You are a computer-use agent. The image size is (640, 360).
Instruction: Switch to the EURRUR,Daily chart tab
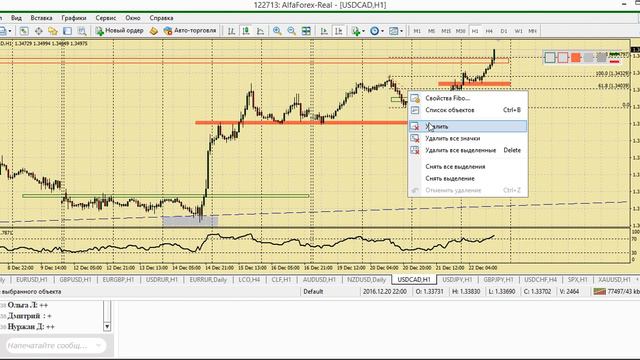208,280
